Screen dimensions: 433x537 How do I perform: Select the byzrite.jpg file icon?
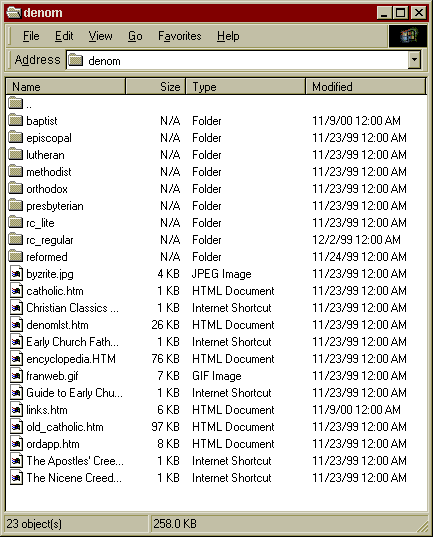16,274
